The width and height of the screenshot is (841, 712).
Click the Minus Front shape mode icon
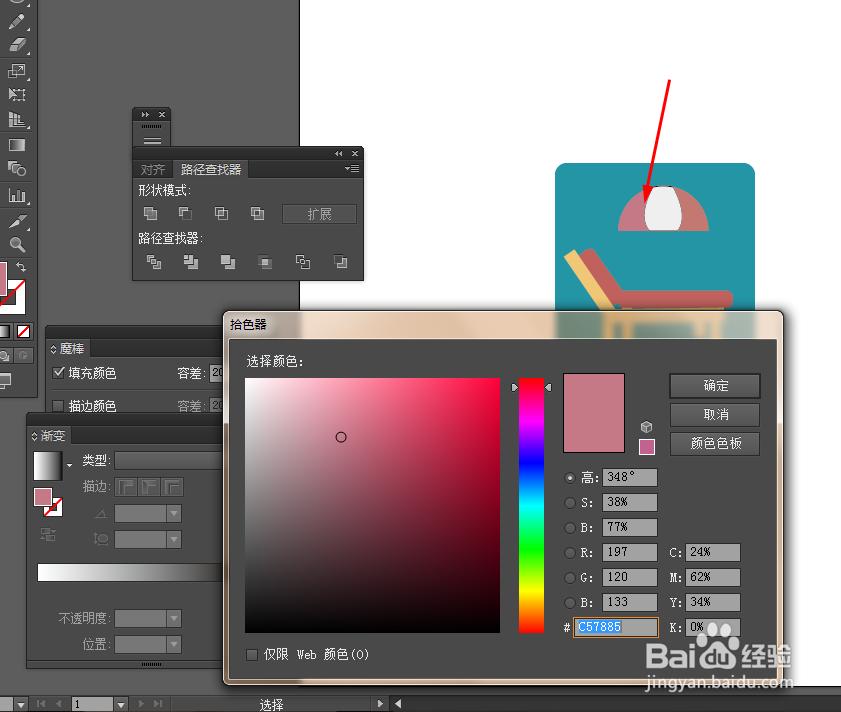[x=185, y=214]
